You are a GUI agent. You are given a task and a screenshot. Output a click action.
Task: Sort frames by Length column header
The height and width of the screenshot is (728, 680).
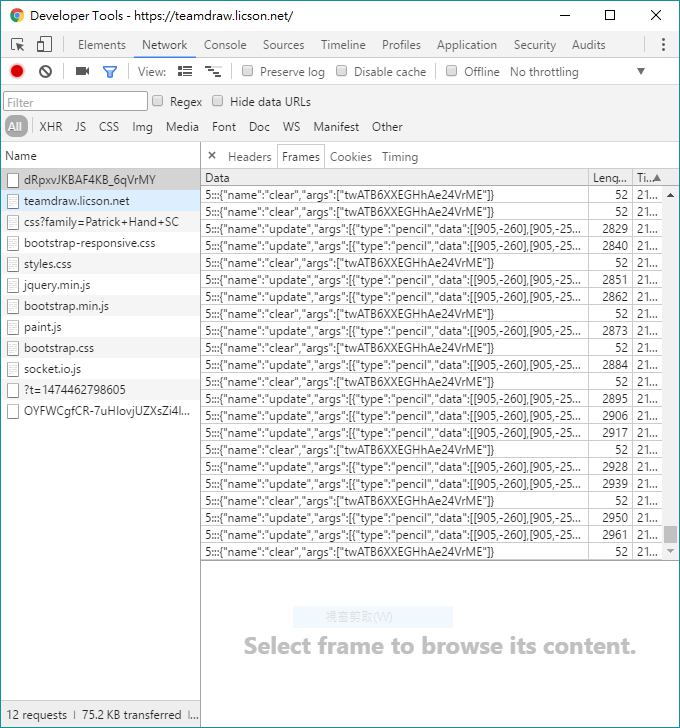click(609, 178)
